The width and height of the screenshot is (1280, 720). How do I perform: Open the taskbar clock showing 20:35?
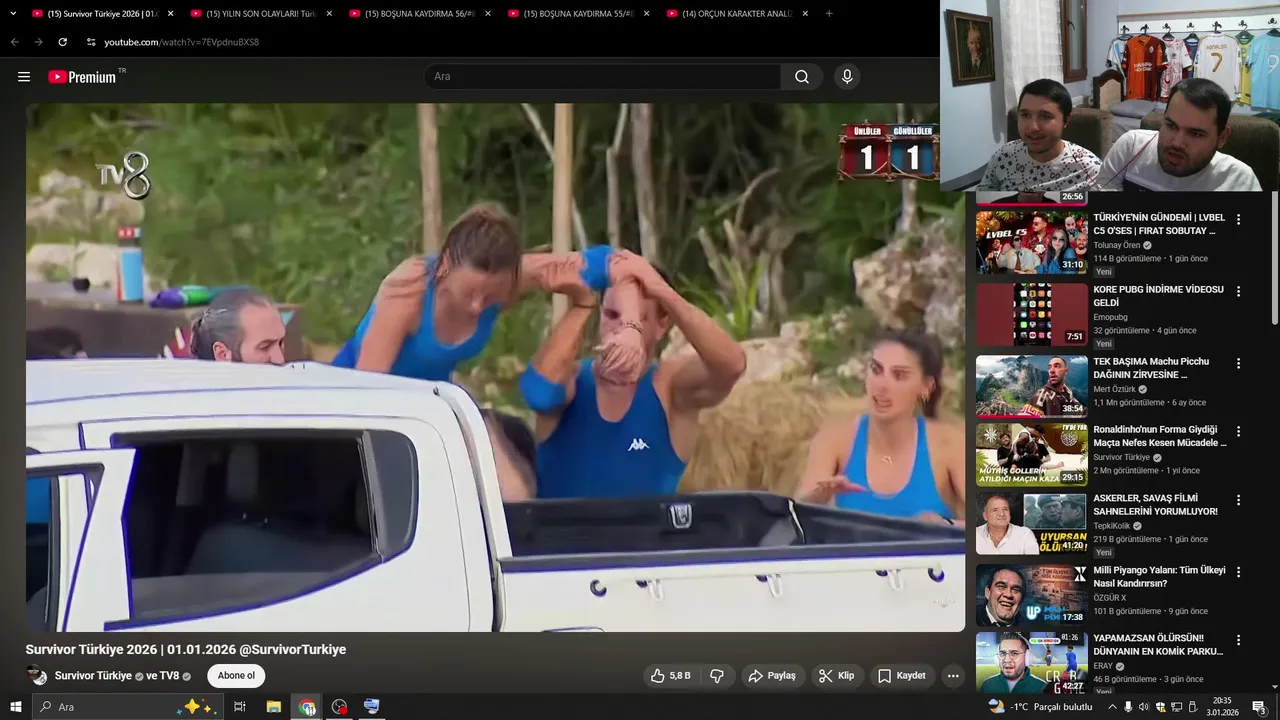pos(1222,707)
